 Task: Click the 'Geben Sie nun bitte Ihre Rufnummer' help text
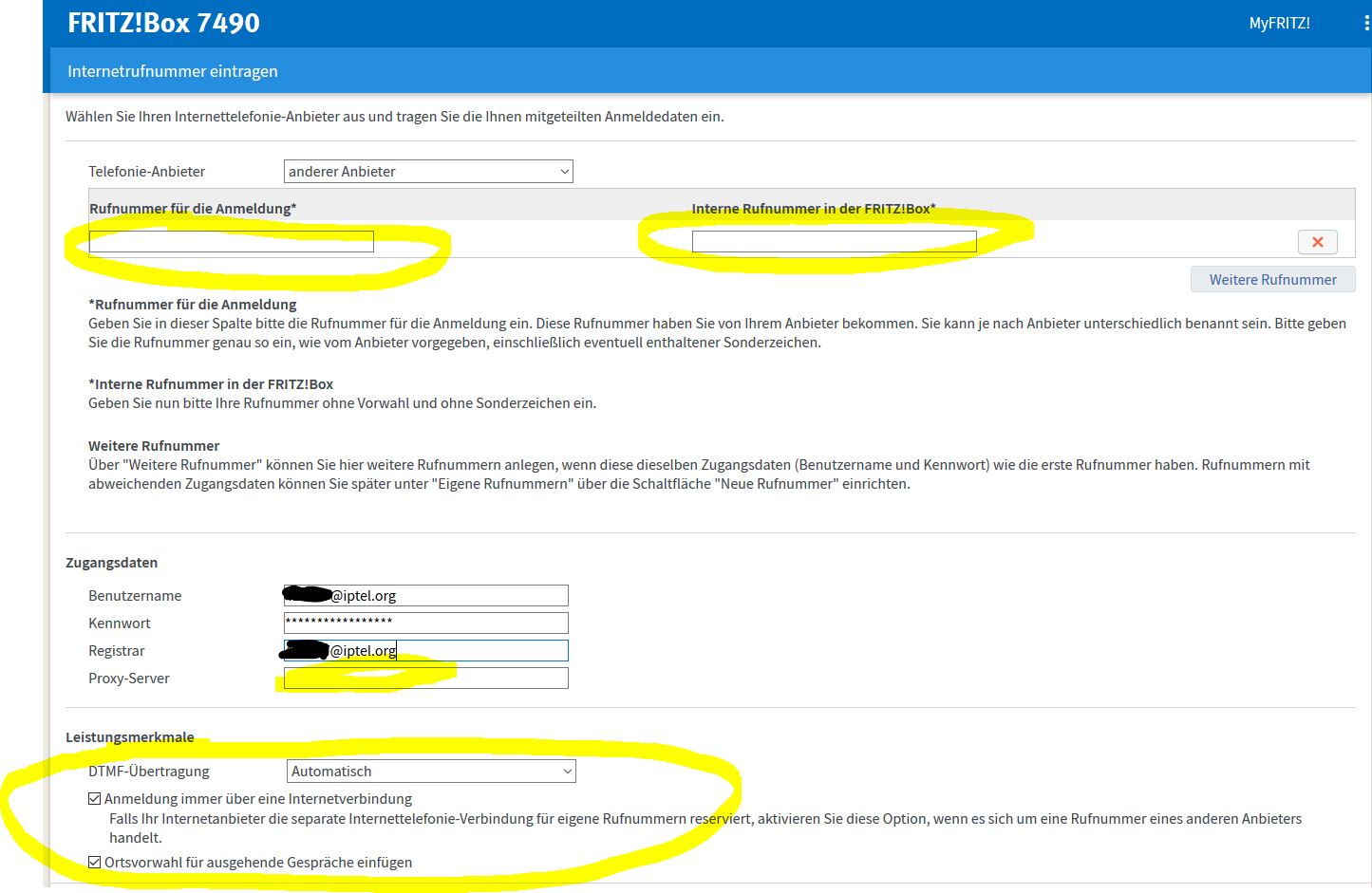coord(343,403)
